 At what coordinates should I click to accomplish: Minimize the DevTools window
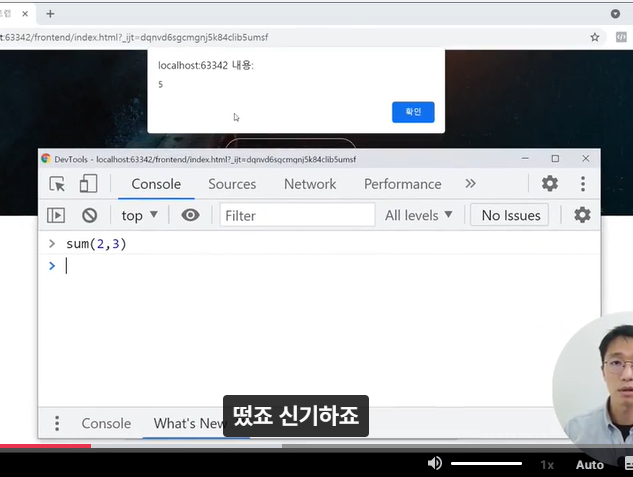click(x=525, y=159)
